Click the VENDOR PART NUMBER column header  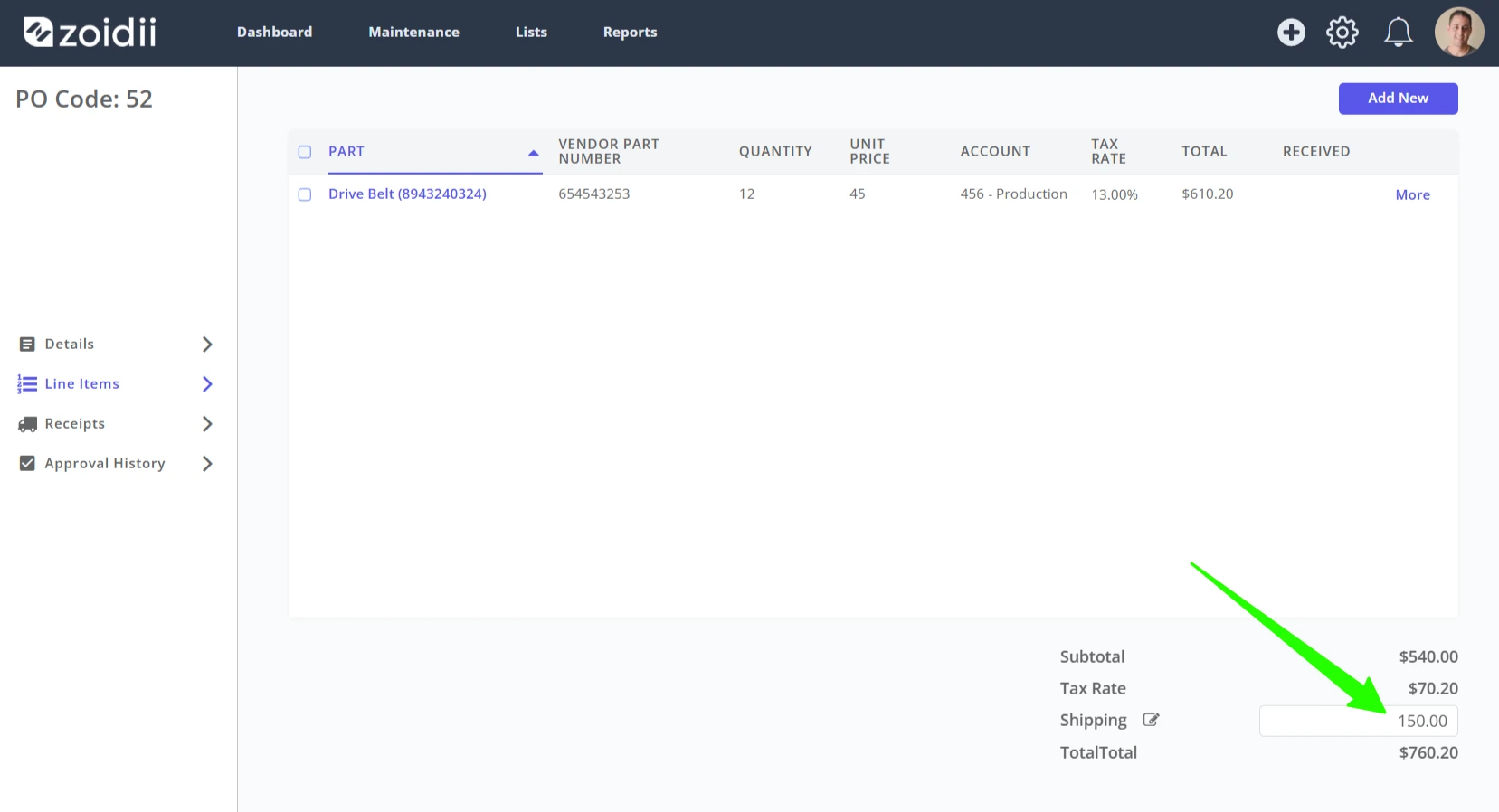tap(609, 151)
